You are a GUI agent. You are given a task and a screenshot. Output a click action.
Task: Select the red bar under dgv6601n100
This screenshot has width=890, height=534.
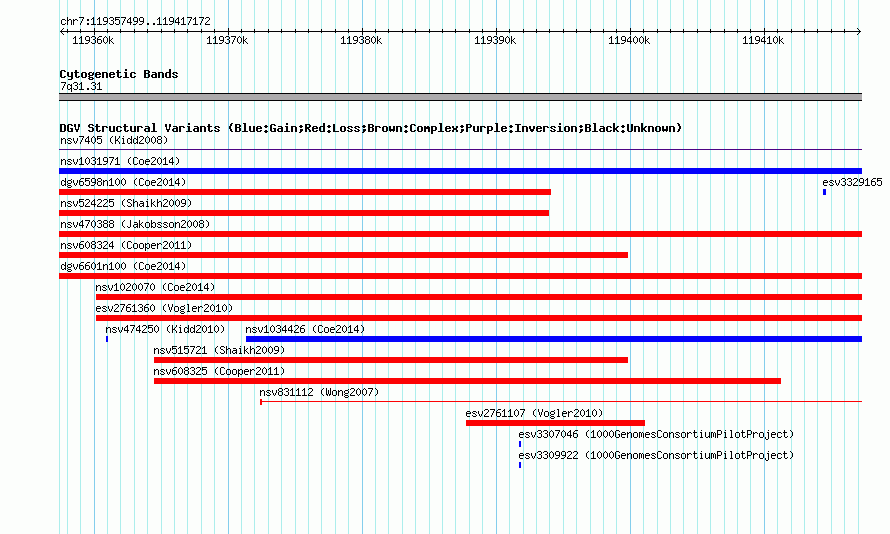point(460,276)
